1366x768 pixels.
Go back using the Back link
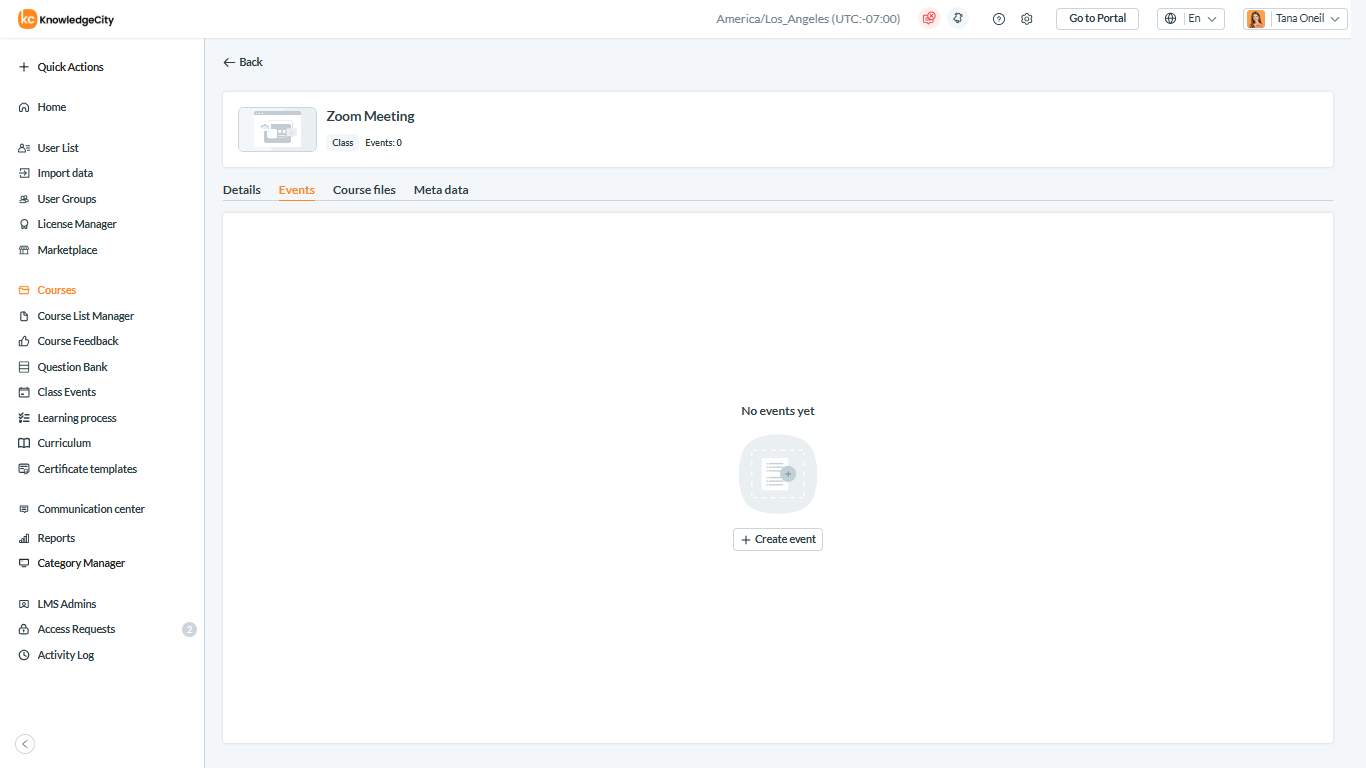pos(243,62)
